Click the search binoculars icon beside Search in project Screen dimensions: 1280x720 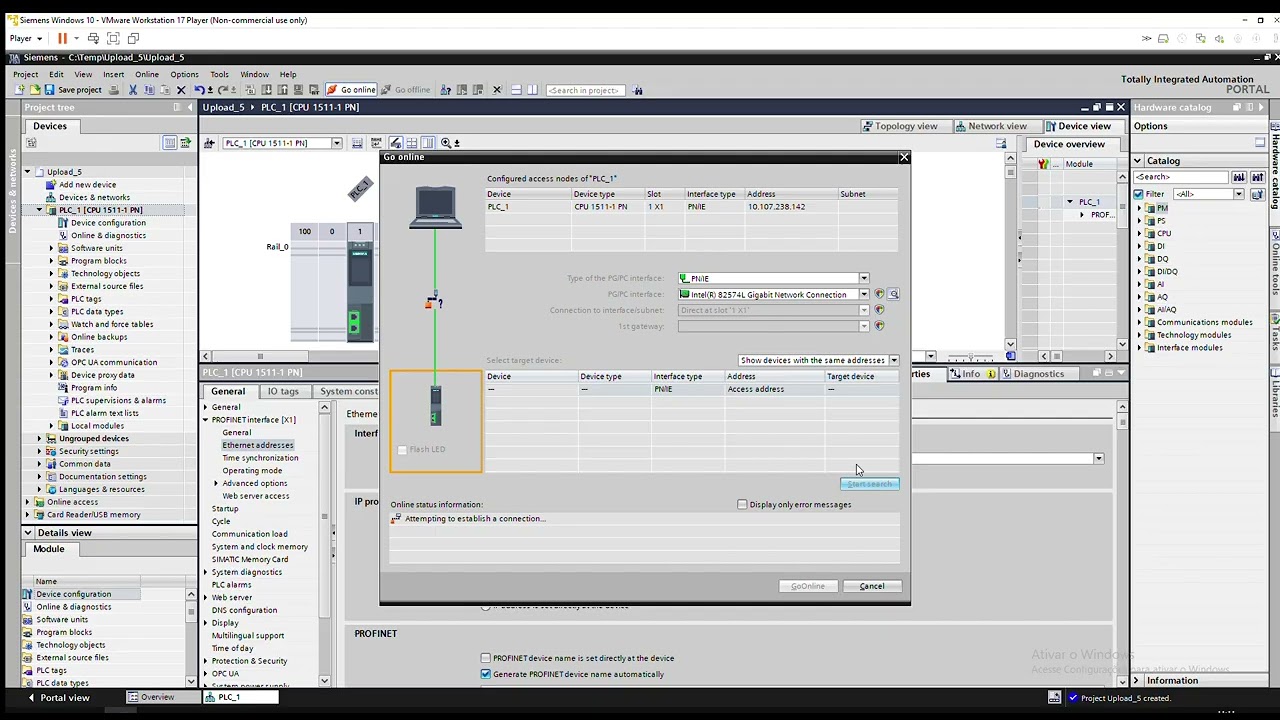click(x=638, y=90)
